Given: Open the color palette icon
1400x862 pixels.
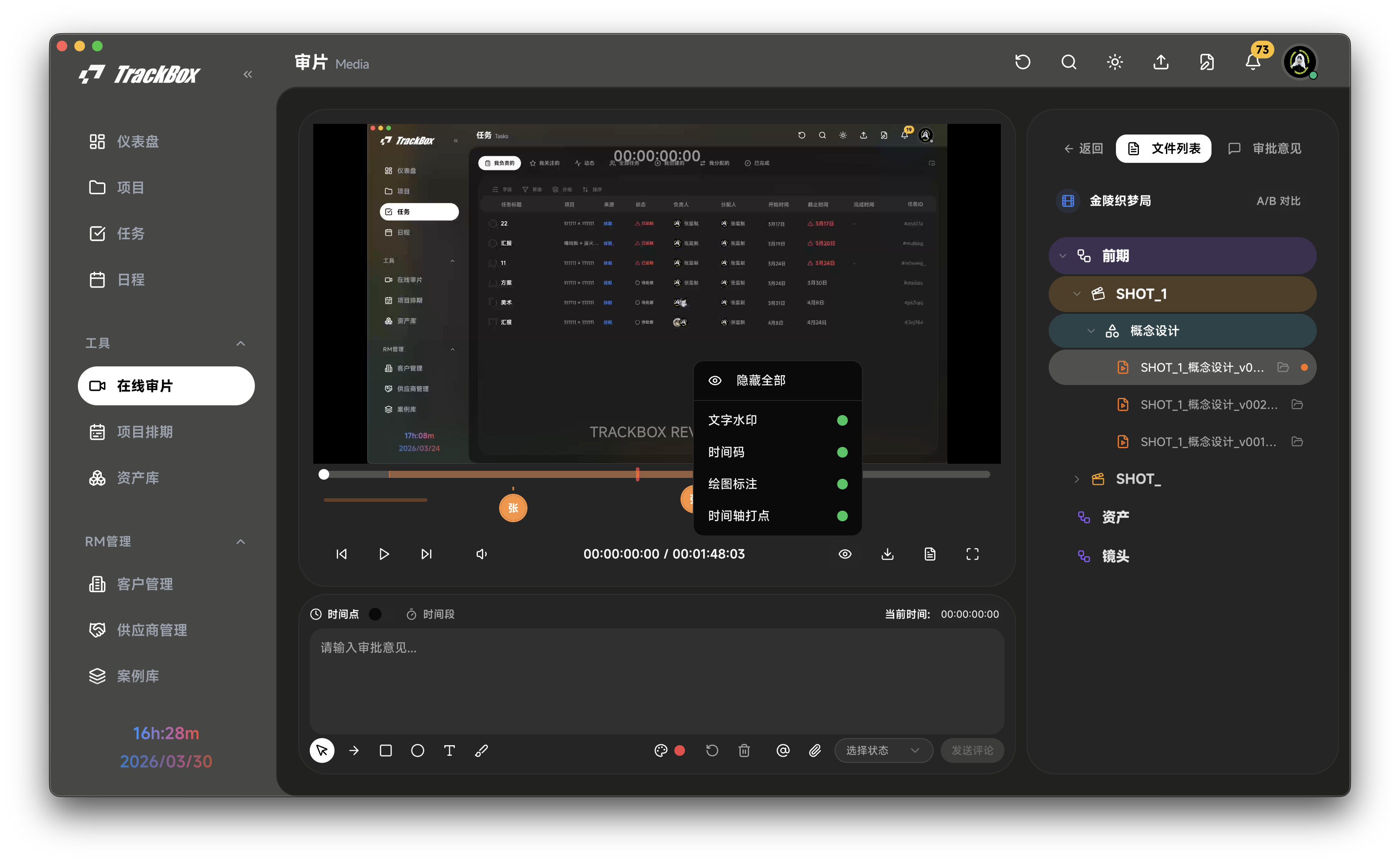Looking at the screenshot, I should click(661, 750).
